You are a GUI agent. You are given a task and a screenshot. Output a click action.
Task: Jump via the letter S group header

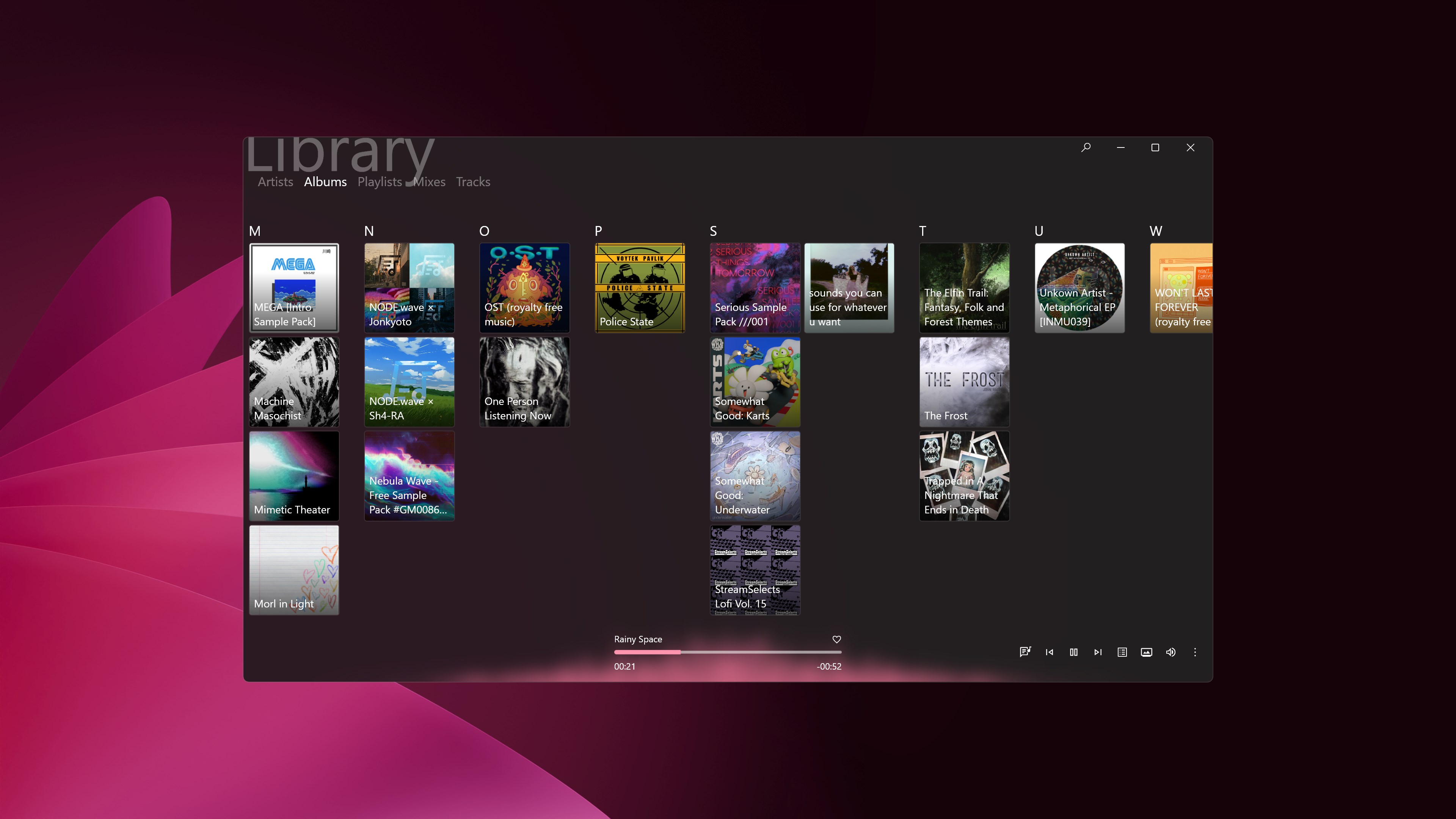pyautogui.click(x=713, y=231)
